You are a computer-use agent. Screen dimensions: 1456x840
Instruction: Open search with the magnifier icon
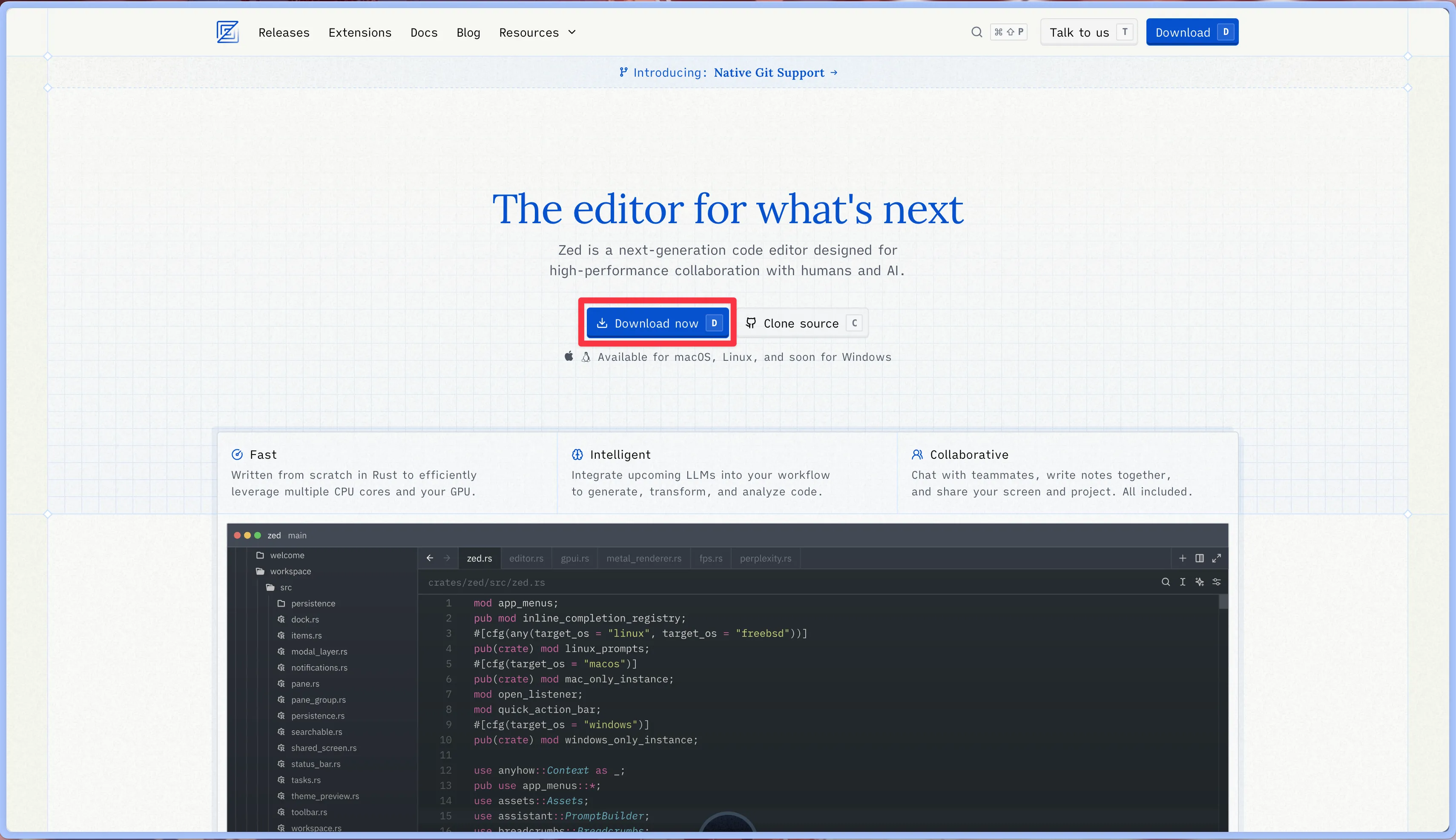tap(976, 32)
